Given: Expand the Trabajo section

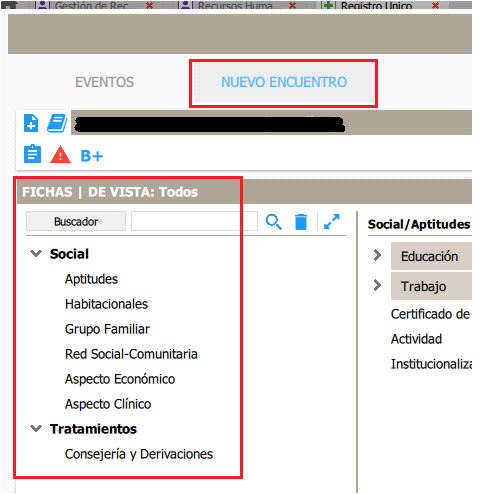Looking at the screenshot, I should coord(377,285).
